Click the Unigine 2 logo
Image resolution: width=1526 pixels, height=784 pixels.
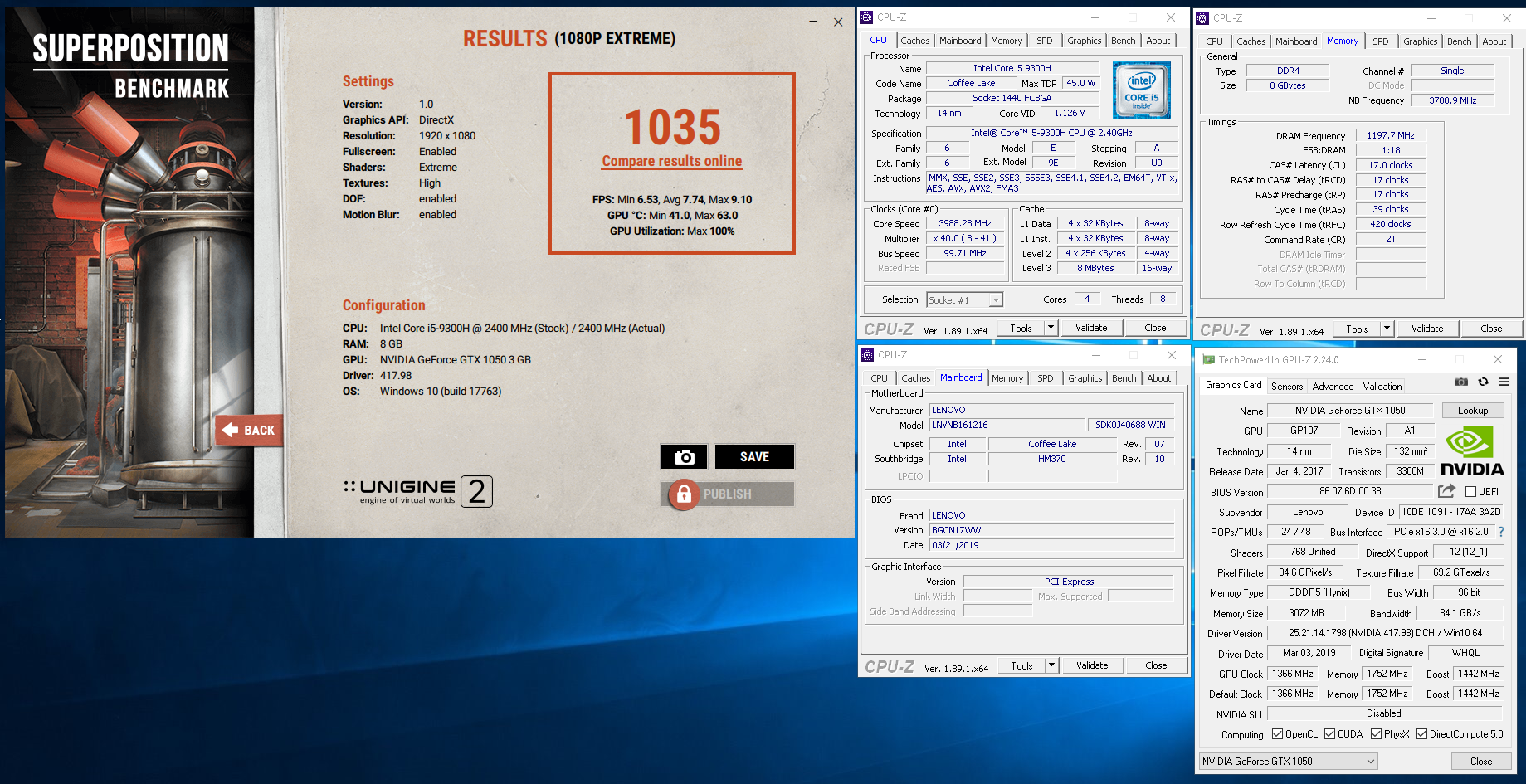click(x=418, y=491)
